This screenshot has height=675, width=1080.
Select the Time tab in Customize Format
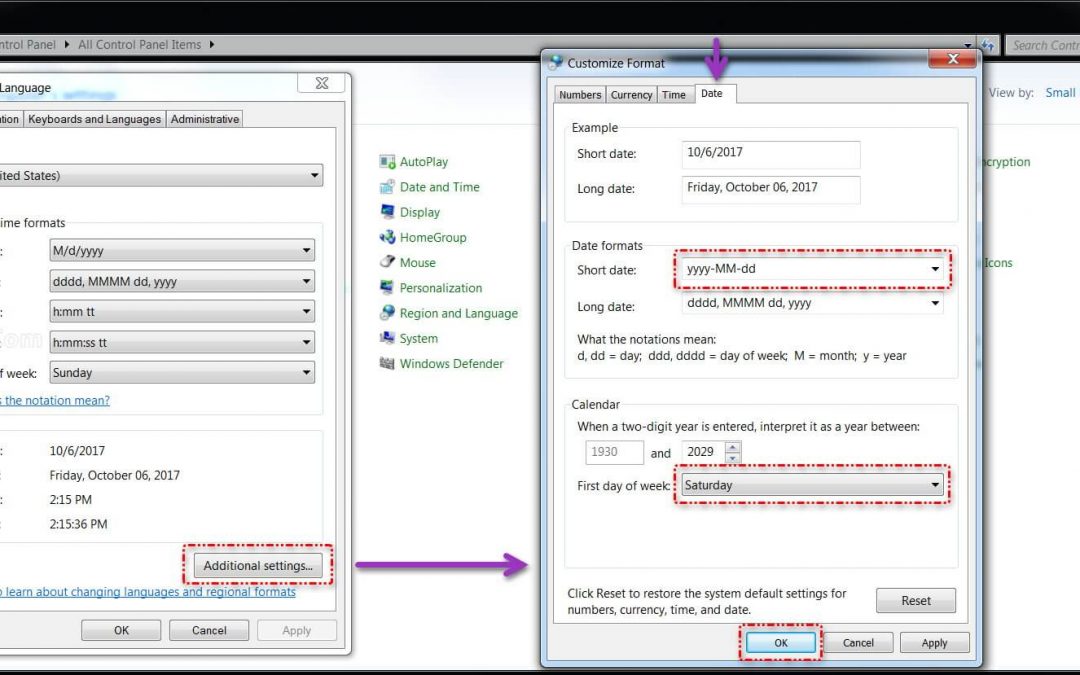pyautogui.click(x=674, y=95)
